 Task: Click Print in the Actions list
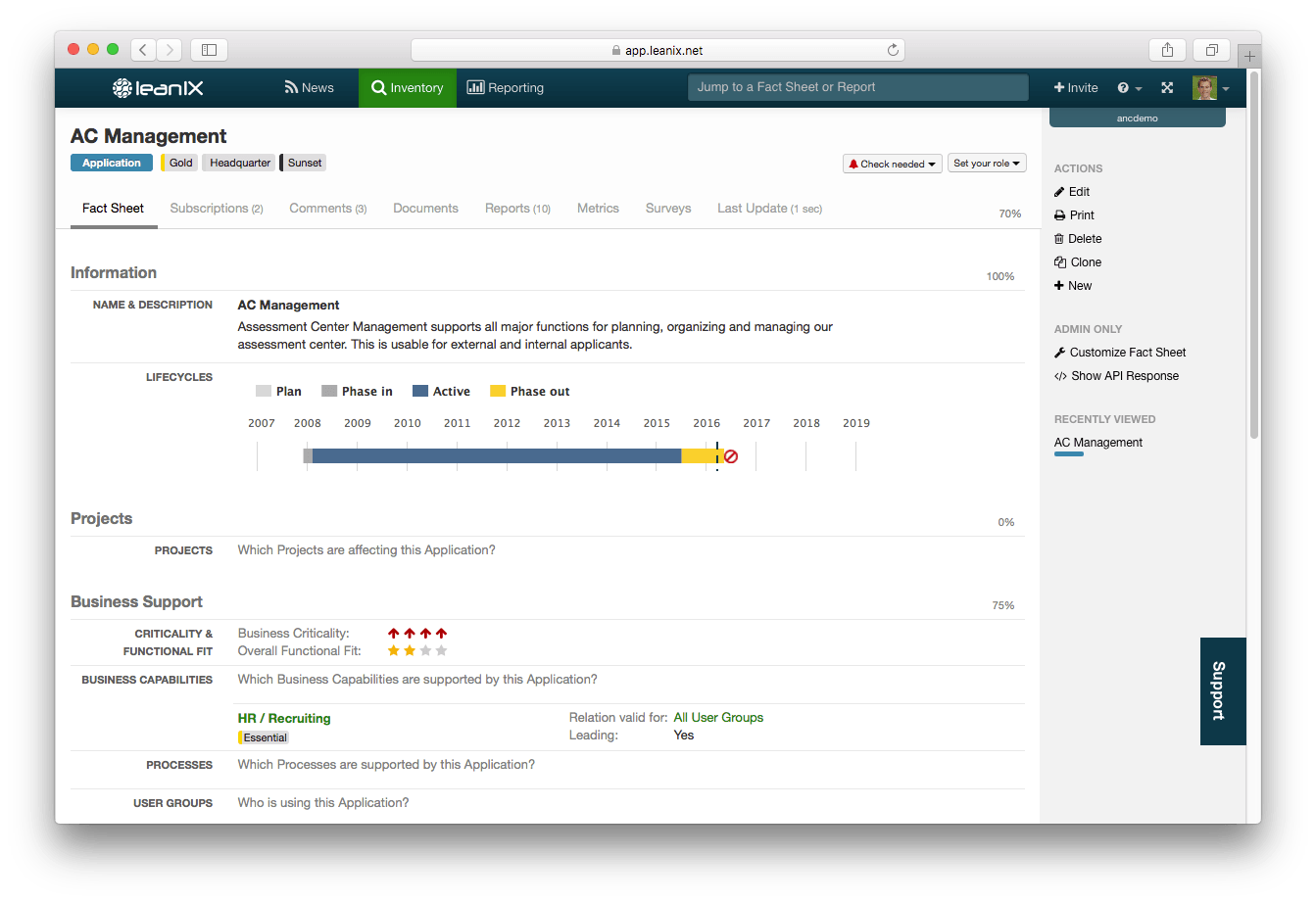pos(1074,215)
